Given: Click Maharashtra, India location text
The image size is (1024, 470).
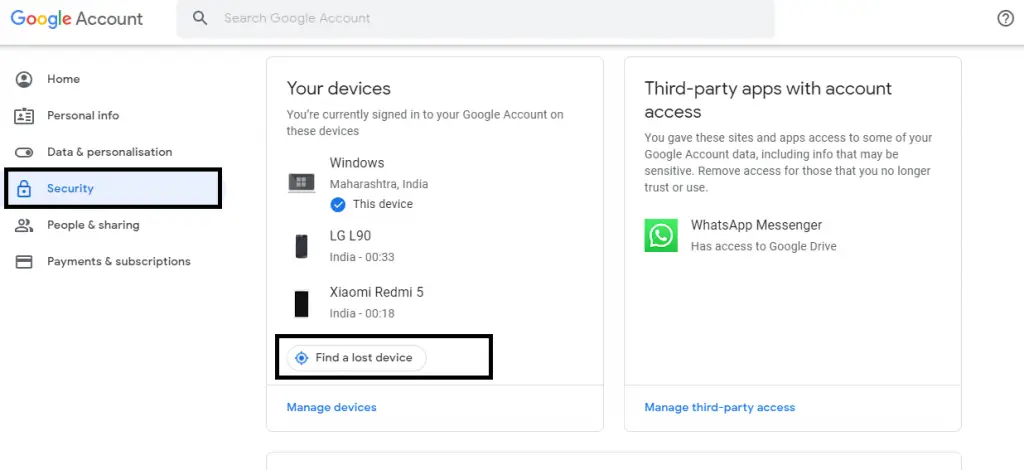Looking at the screenshot, I should coord(379,184).
